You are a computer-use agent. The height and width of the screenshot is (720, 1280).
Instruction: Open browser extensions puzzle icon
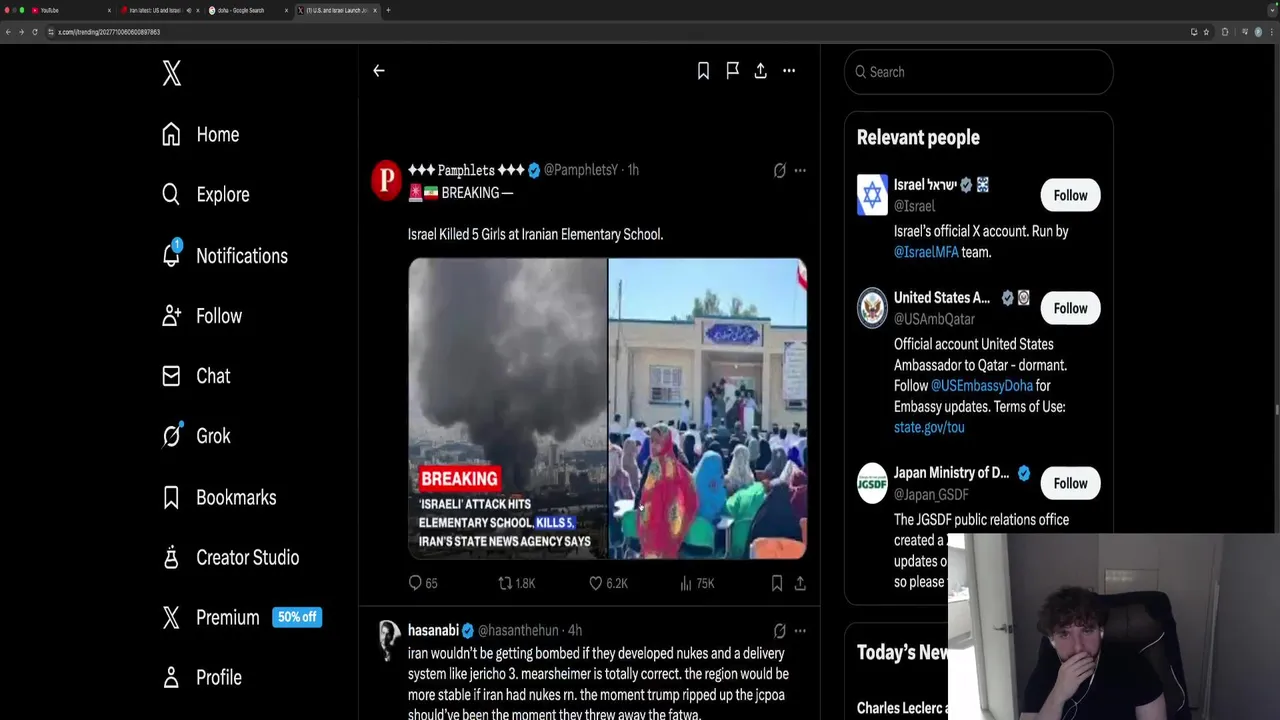pyautogui.click(x=1225, y=32)
